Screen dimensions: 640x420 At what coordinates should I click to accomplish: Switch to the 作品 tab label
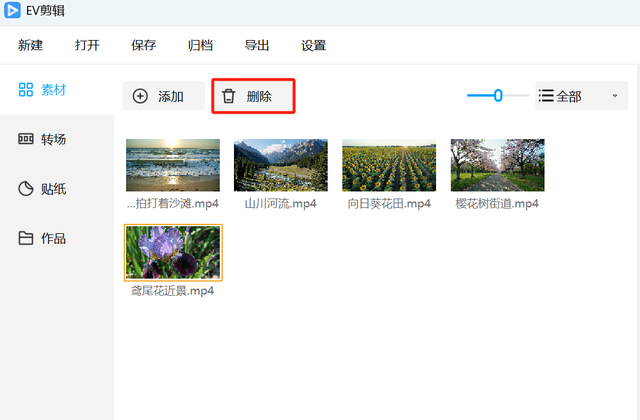tap(53, 238)
